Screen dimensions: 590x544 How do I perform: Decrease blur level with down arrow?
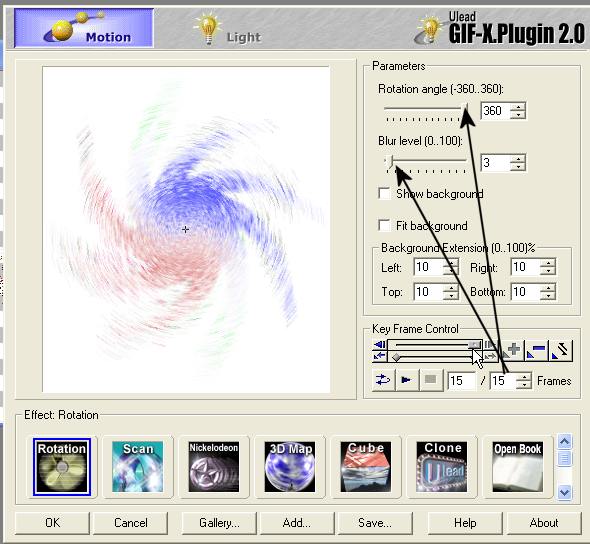point(519,167)
